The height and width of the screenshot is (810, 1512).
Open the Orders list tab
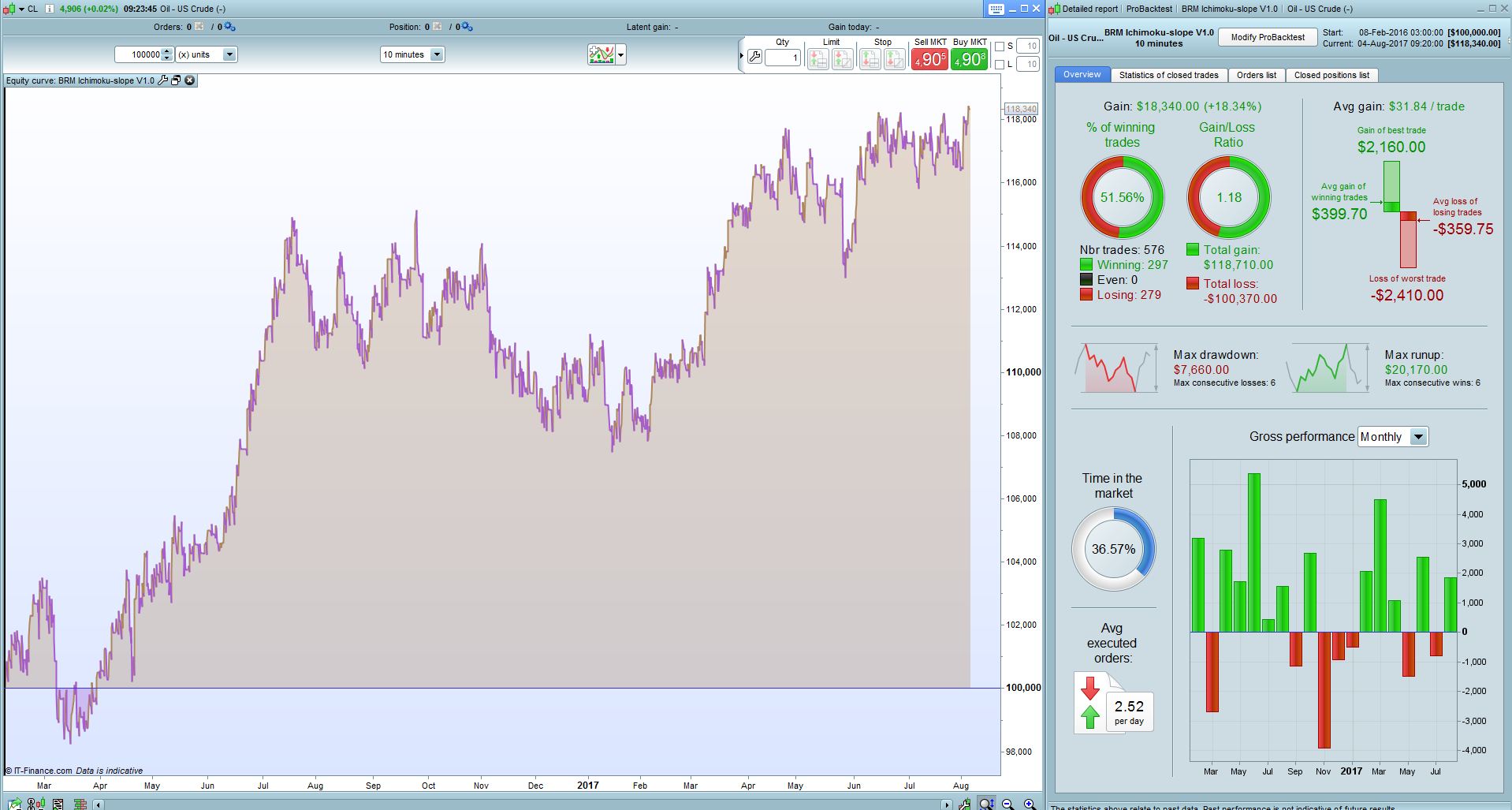point(1256,75)
